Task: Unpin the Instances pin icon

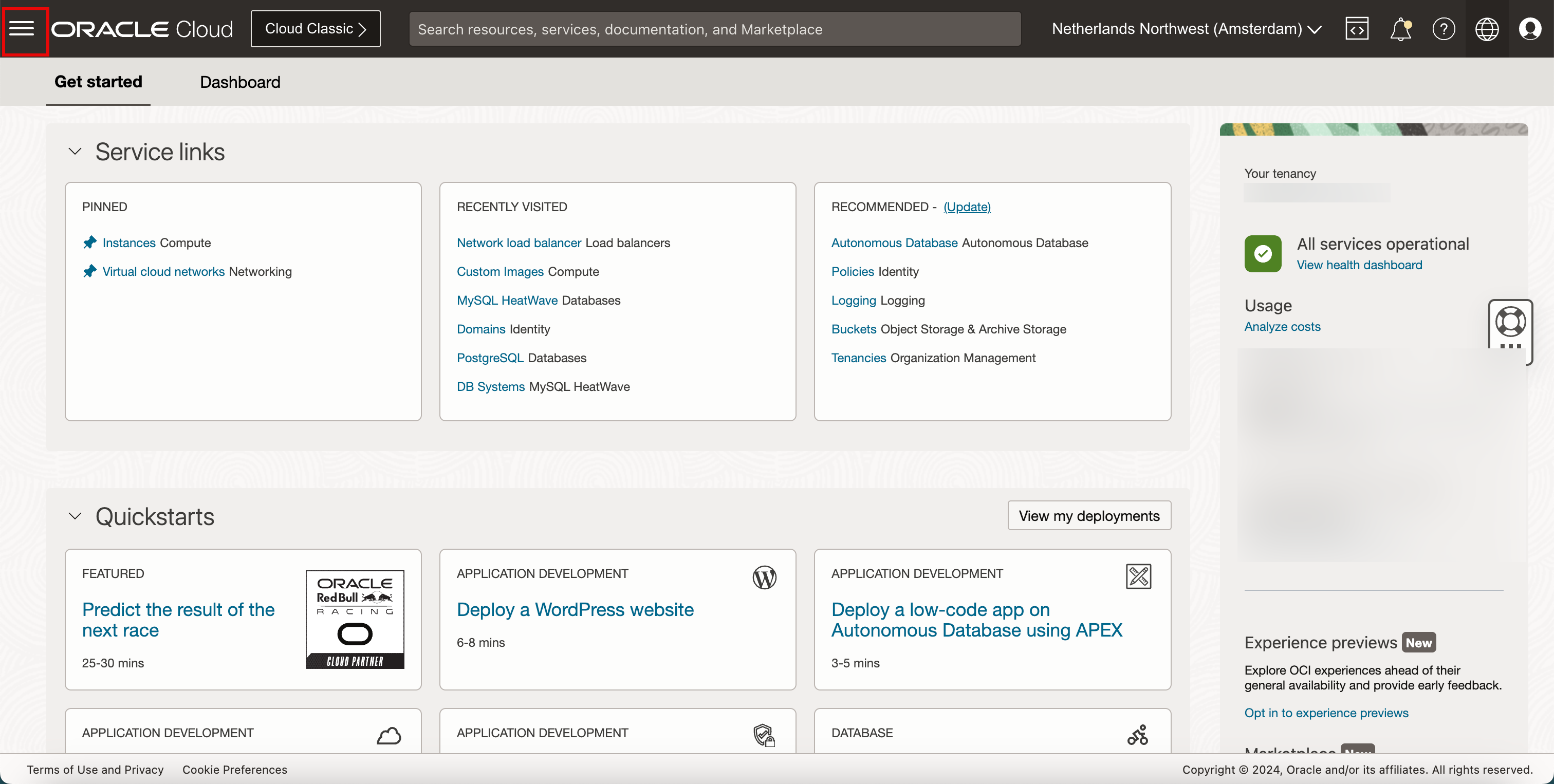Action: coord(90,242)
